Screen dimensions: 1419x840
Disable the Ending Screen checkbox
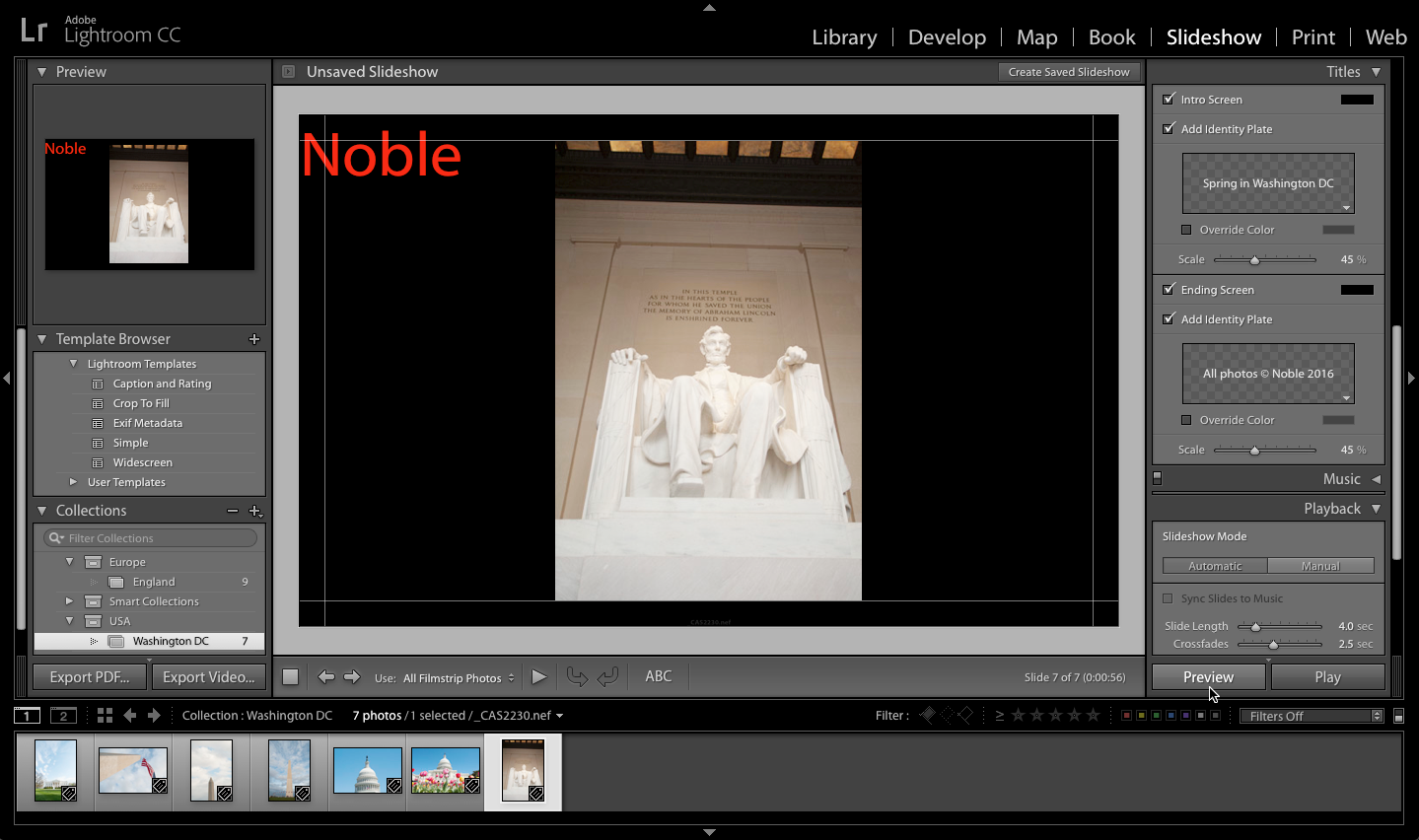(x=1169, y=289)
